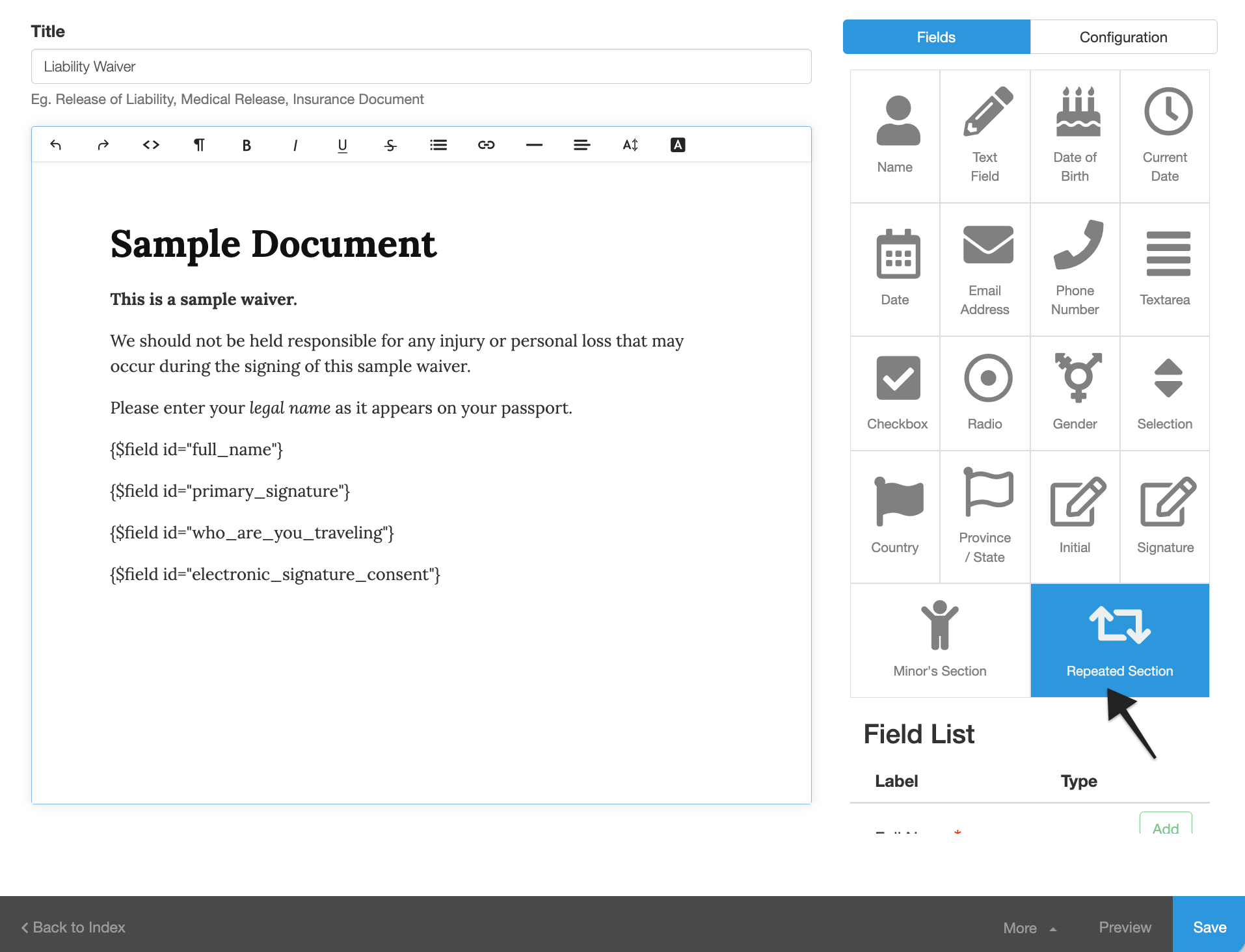The width and height of the screenshot is (1245, 952).
Task: Undo the last edit in the toolbar
Action: click(x=56, y=145)
